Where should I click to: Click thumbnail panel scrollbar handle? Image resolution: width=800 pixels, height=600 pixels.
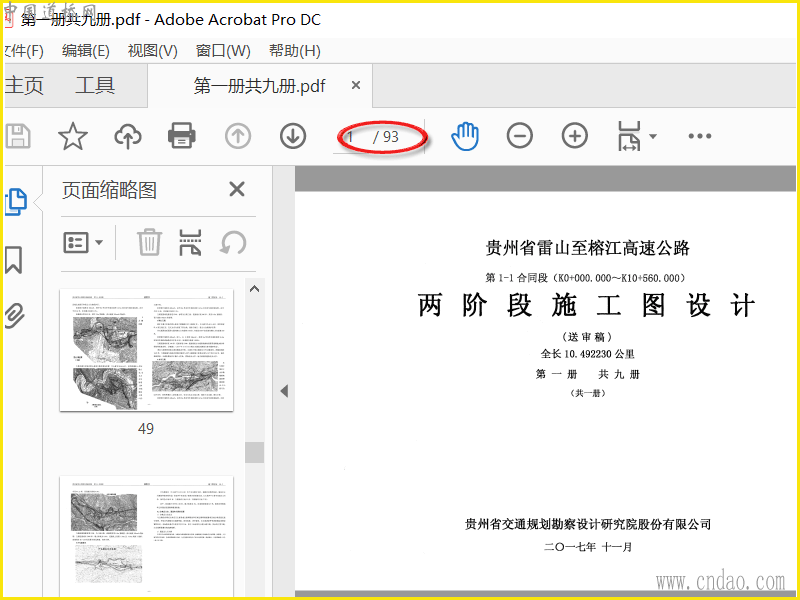pos(254,452)
